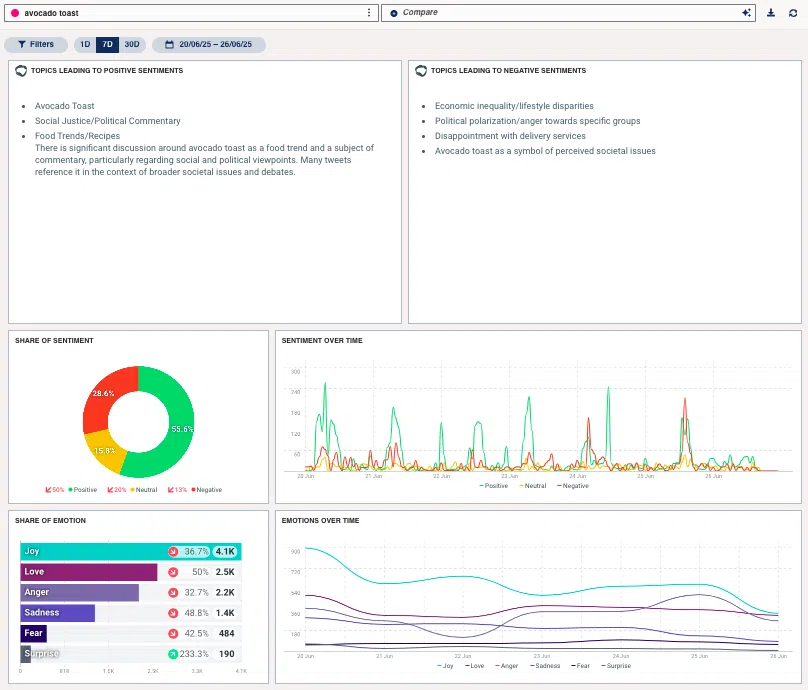Click the download/export icon in the top bar
This screenshot has height=690, width=808.
(x=771, y=12)
